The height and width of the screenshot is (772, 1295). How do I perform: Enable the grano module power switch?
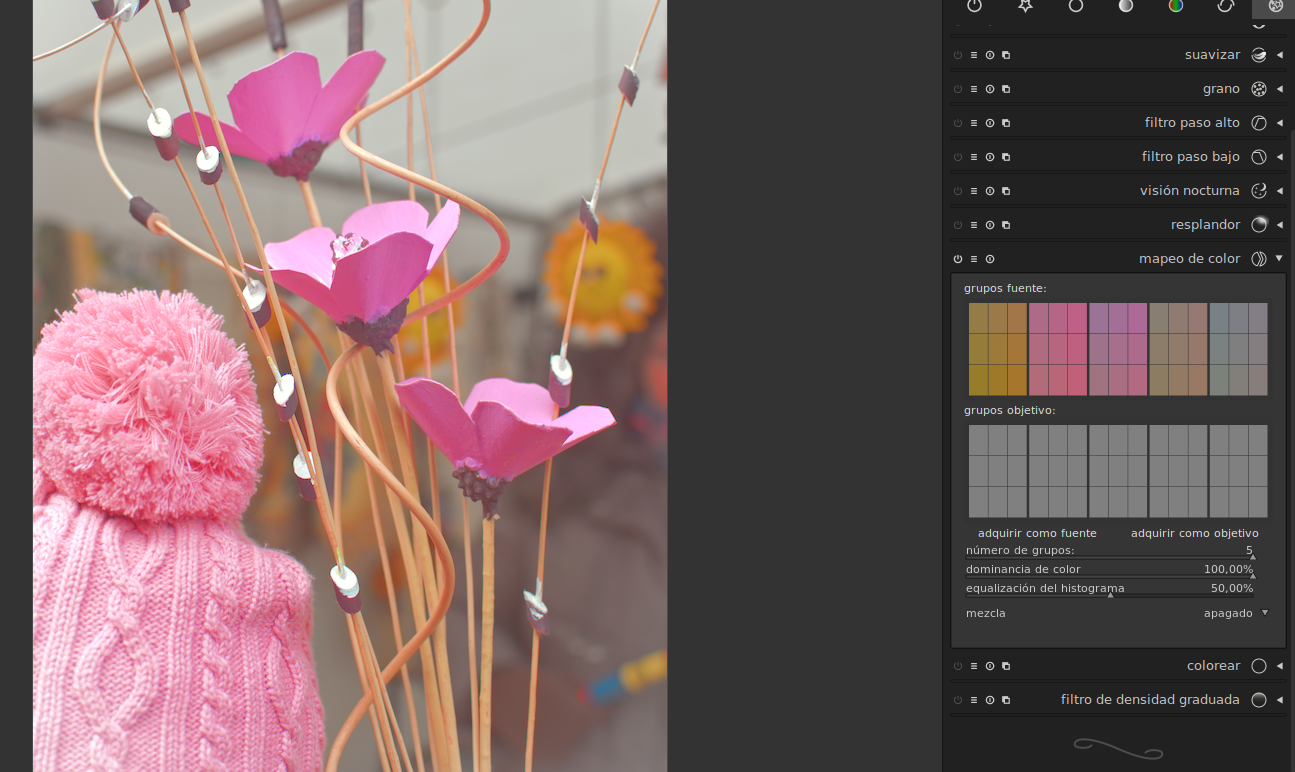click(958, 89)
